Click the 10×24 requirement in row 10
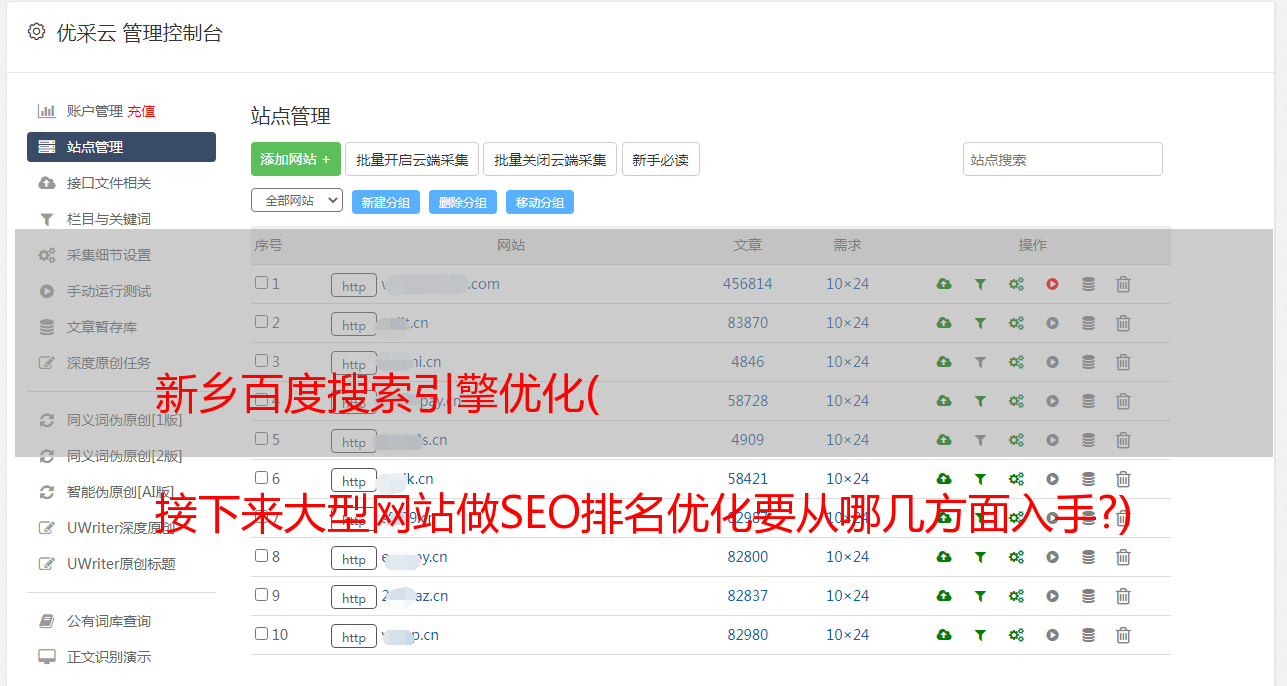The width and height of the screenshot is (1287, 686). point(848,635)
